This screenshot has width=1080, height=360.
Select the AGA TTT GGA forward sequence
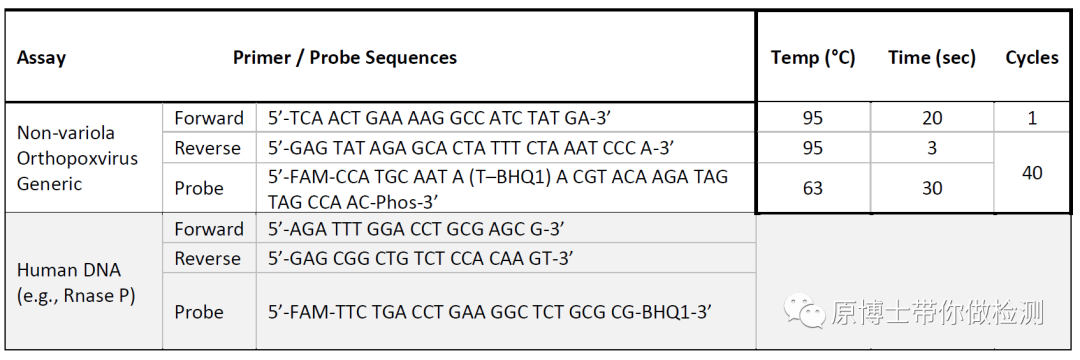click(416, 229)
